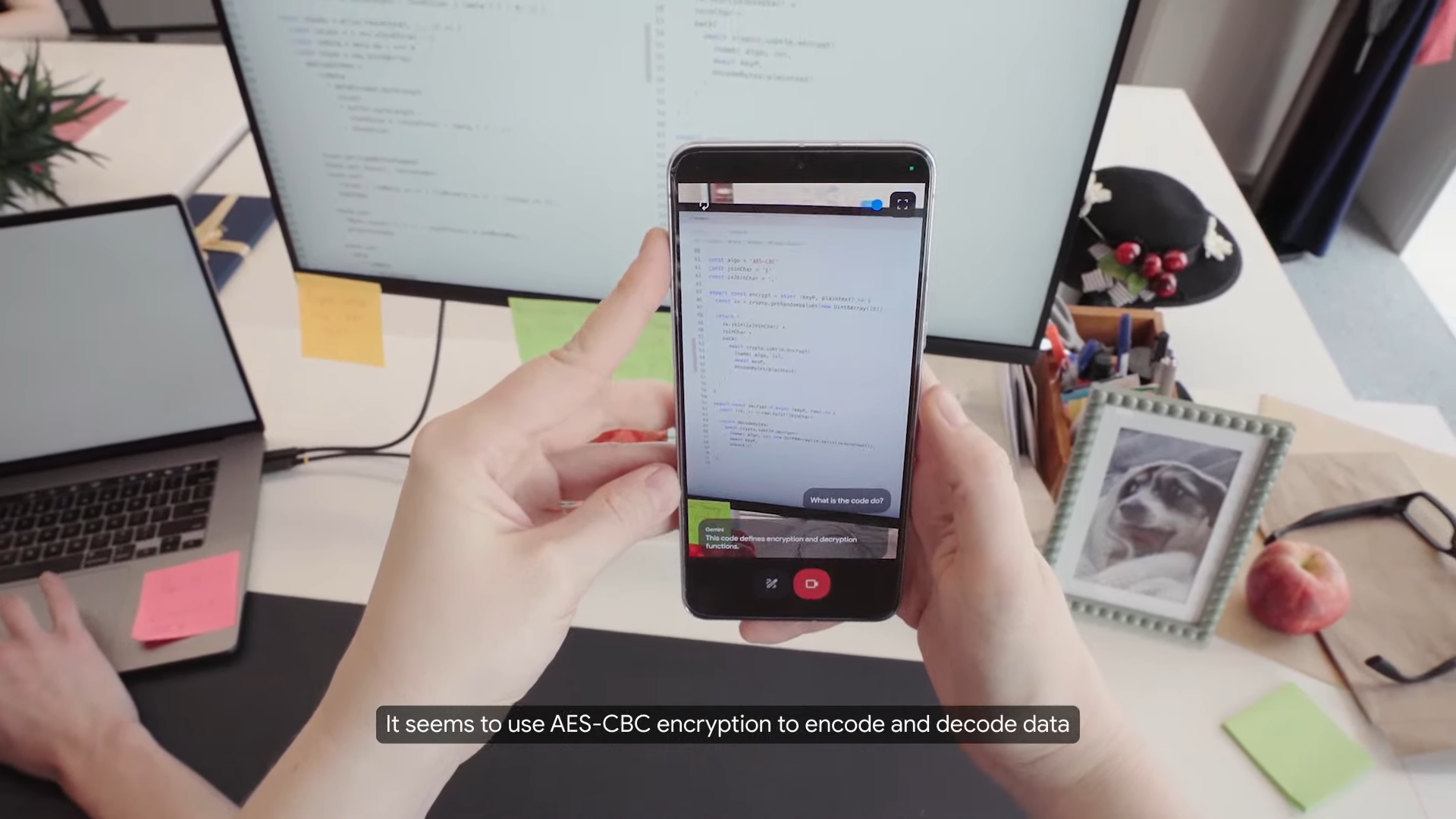Tap the blue toggle indicator

click(875, 205)
